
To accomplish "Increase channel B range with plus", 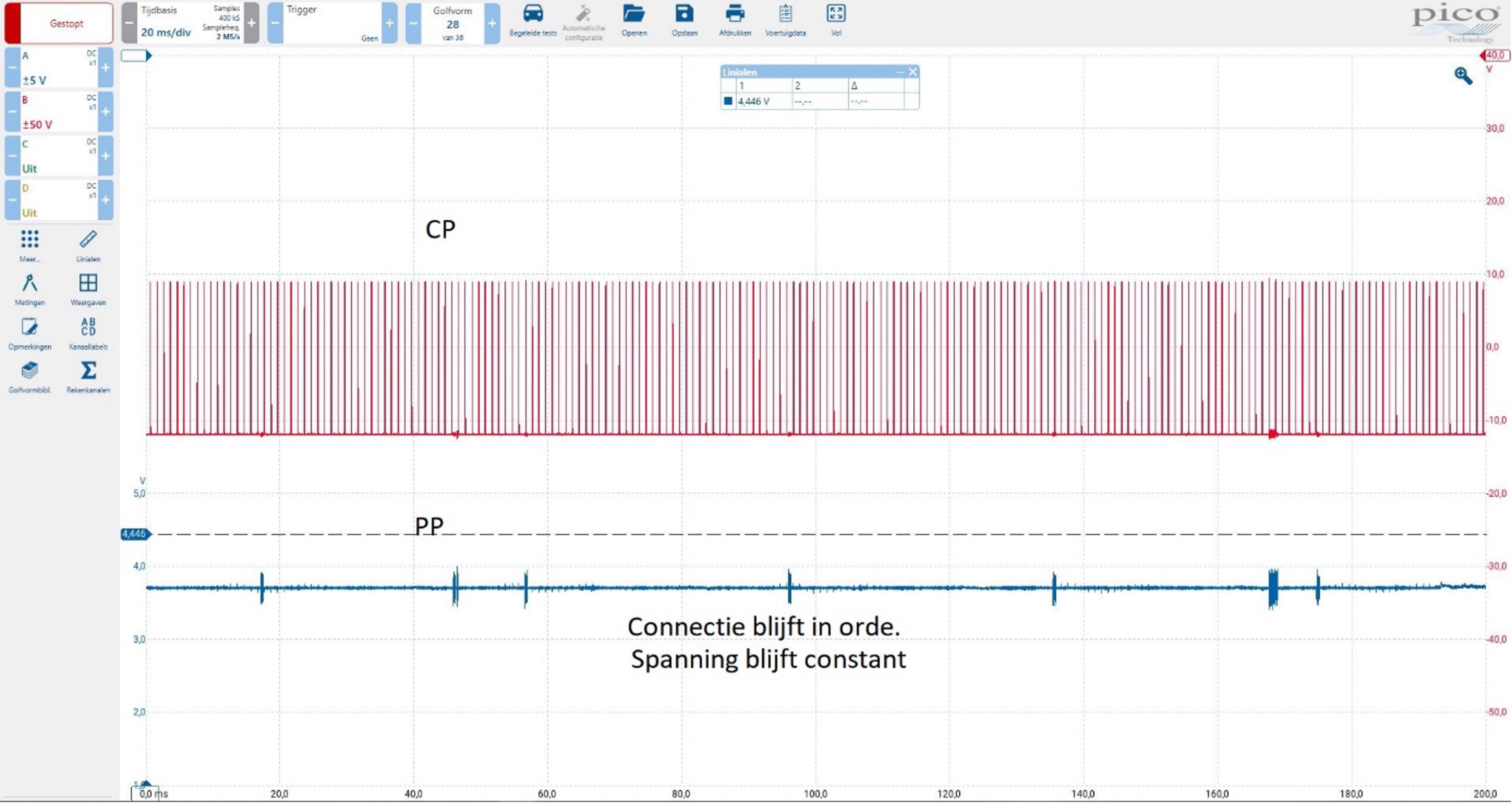I will [x=106, y=112].
